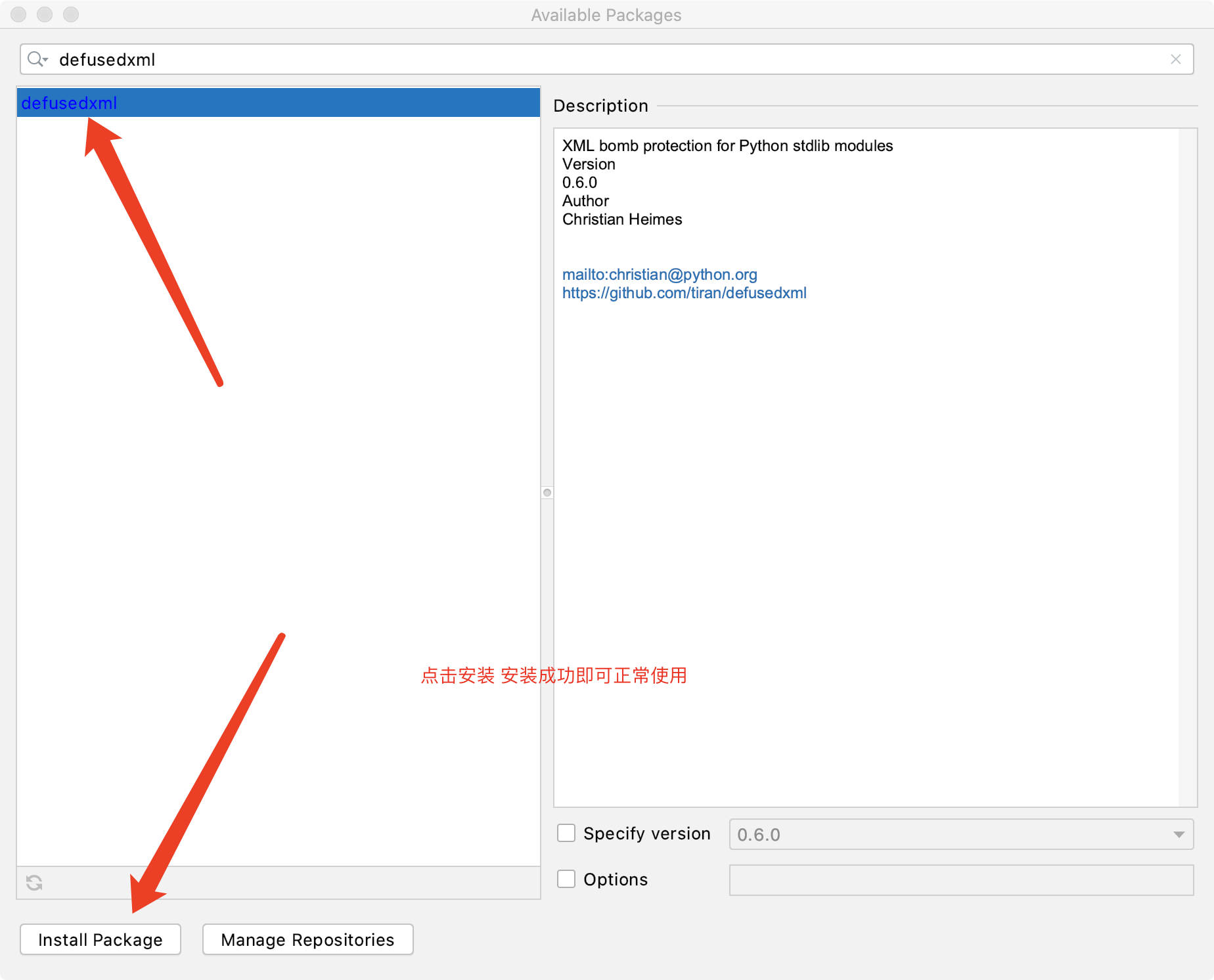1214x980 pixels.
Task: Click the magnifier icon in the search bar
Action: point(34,59)
